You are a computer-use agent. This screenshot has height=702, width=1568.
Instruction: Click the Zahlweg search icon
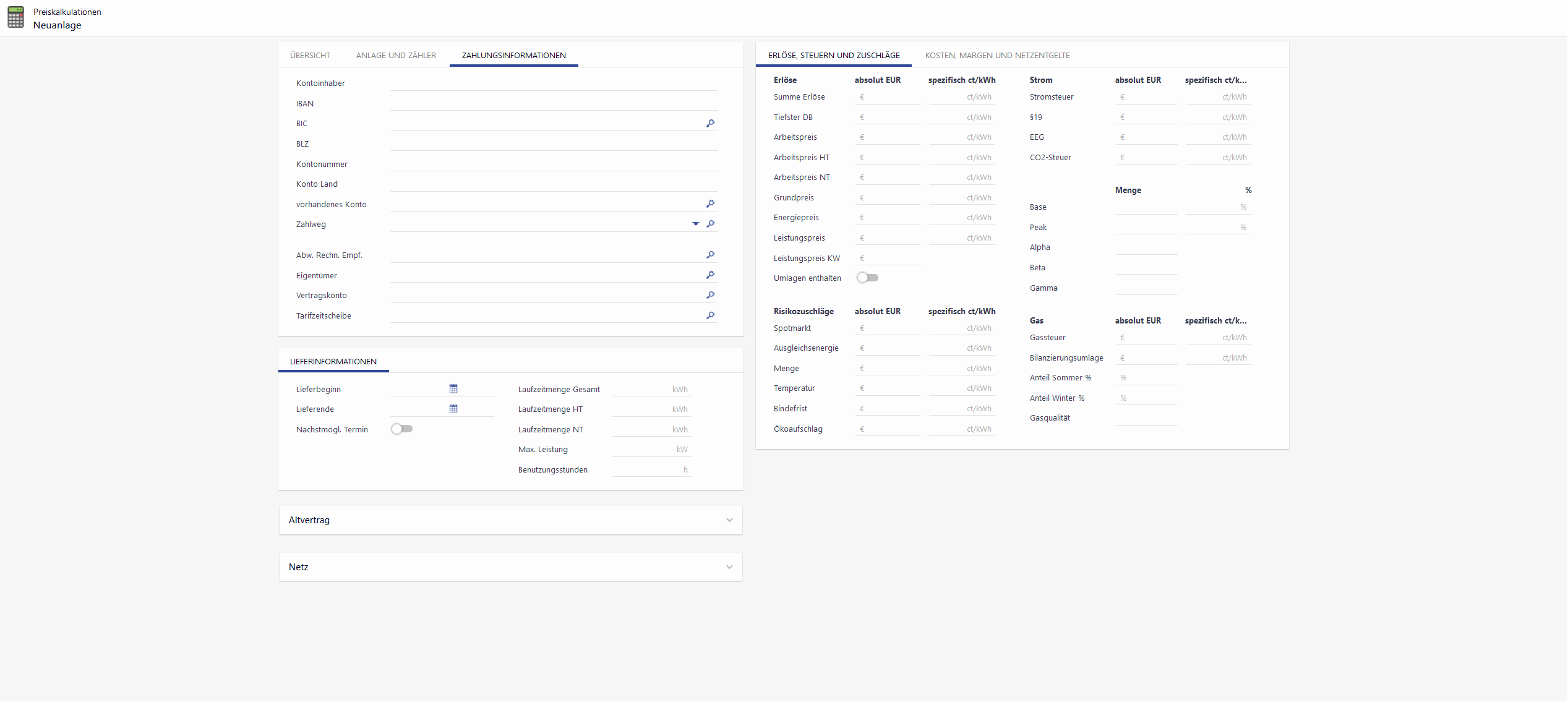710,224
